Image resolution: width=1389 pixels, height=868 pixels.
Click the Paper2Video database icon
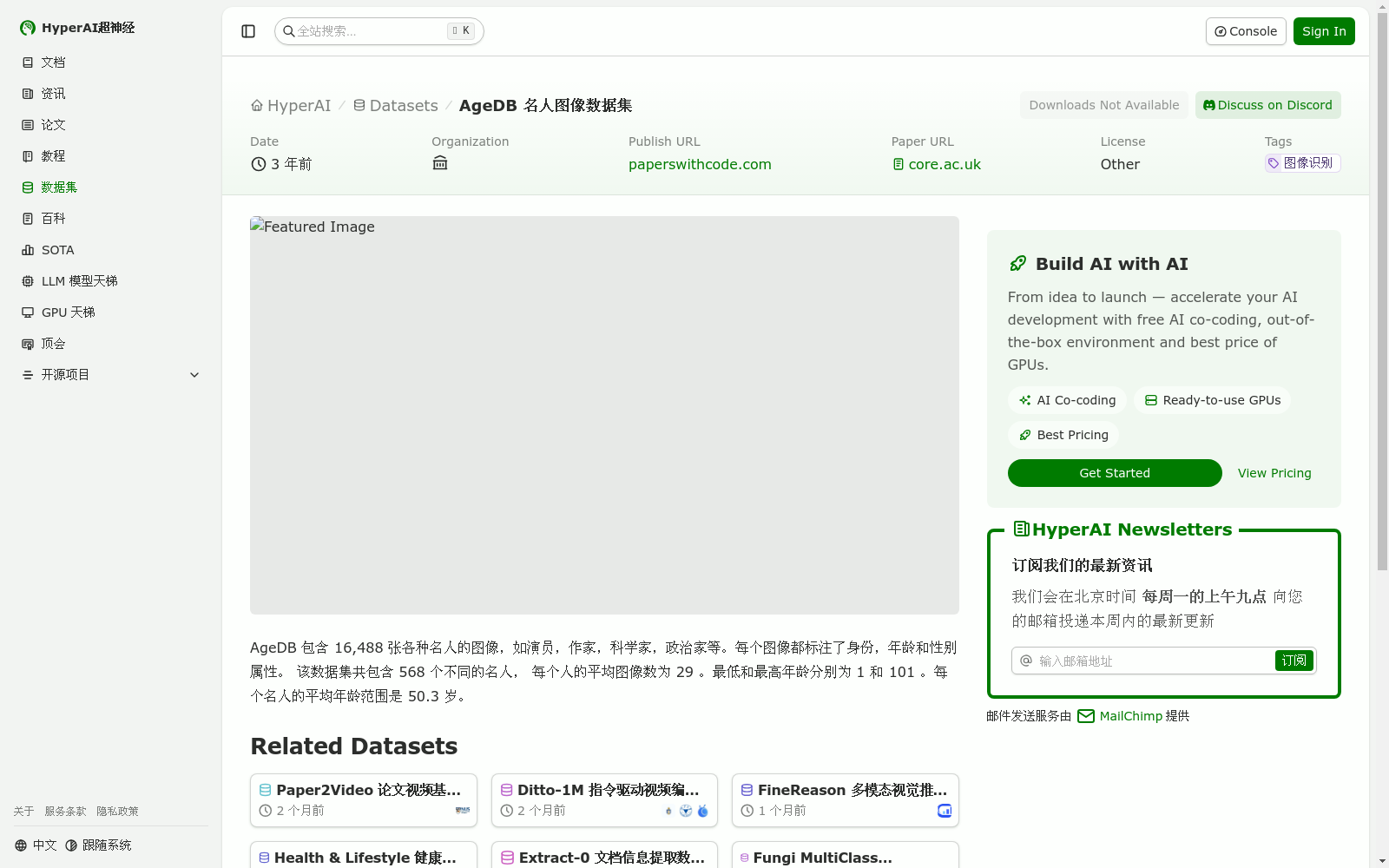click(266, 790)
